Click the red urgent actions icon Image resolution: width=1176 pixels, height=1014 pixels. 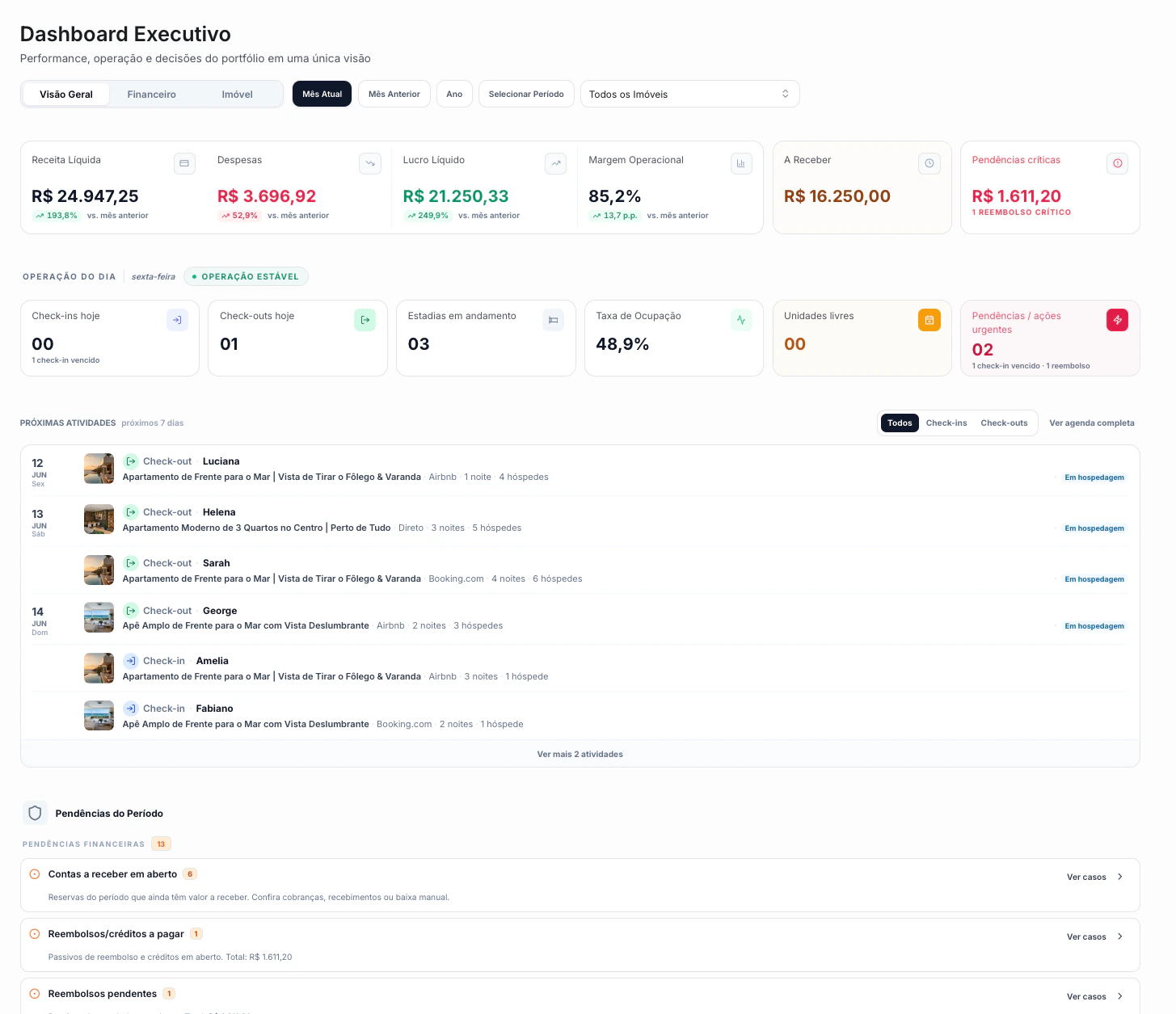(x=1118, y=320)
